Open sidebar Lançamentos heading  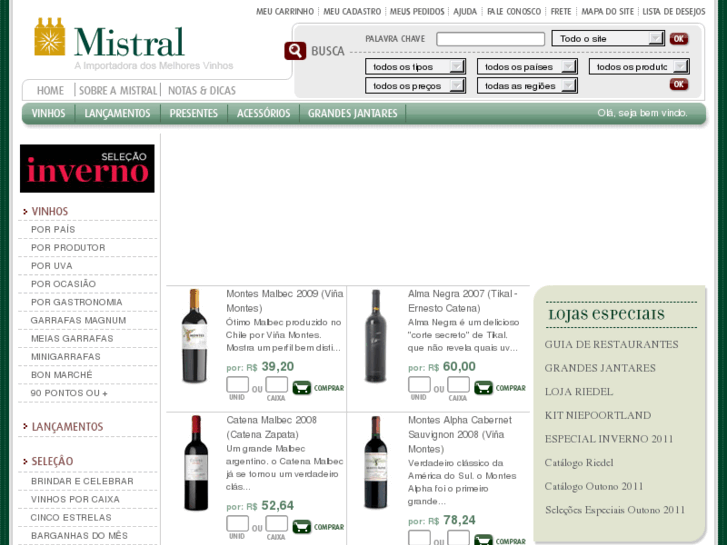[67, 427]
